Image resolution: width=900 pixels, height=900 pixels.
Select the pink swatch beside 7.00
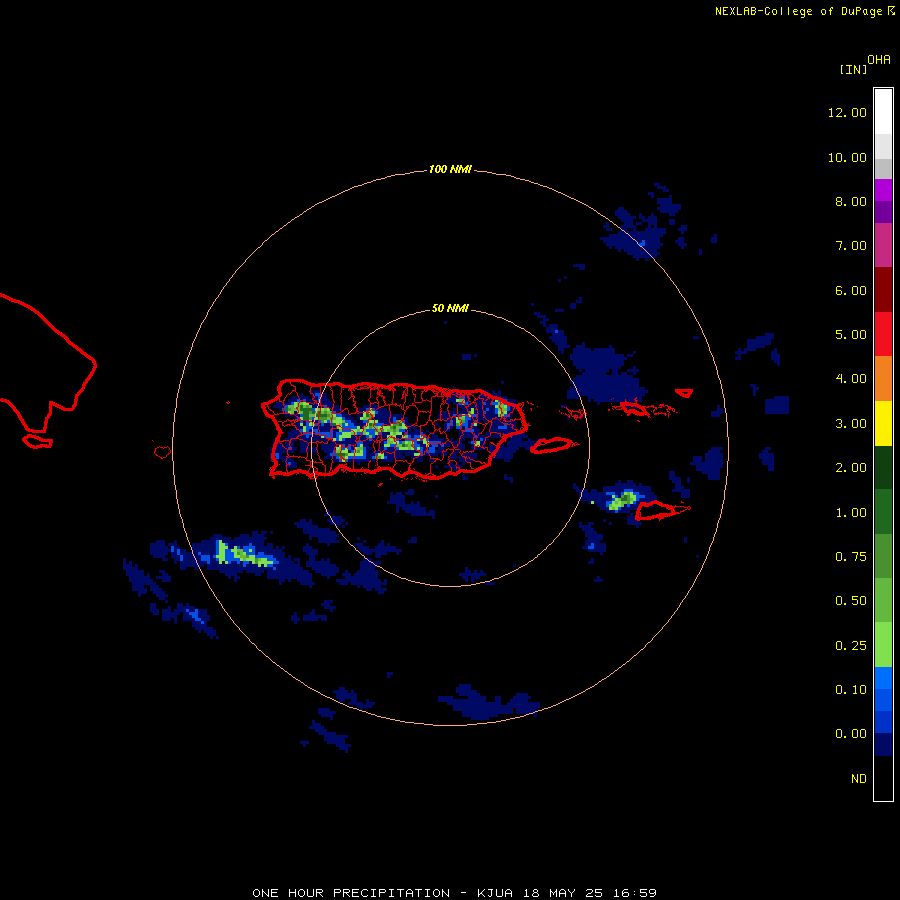tap(883, 245)
